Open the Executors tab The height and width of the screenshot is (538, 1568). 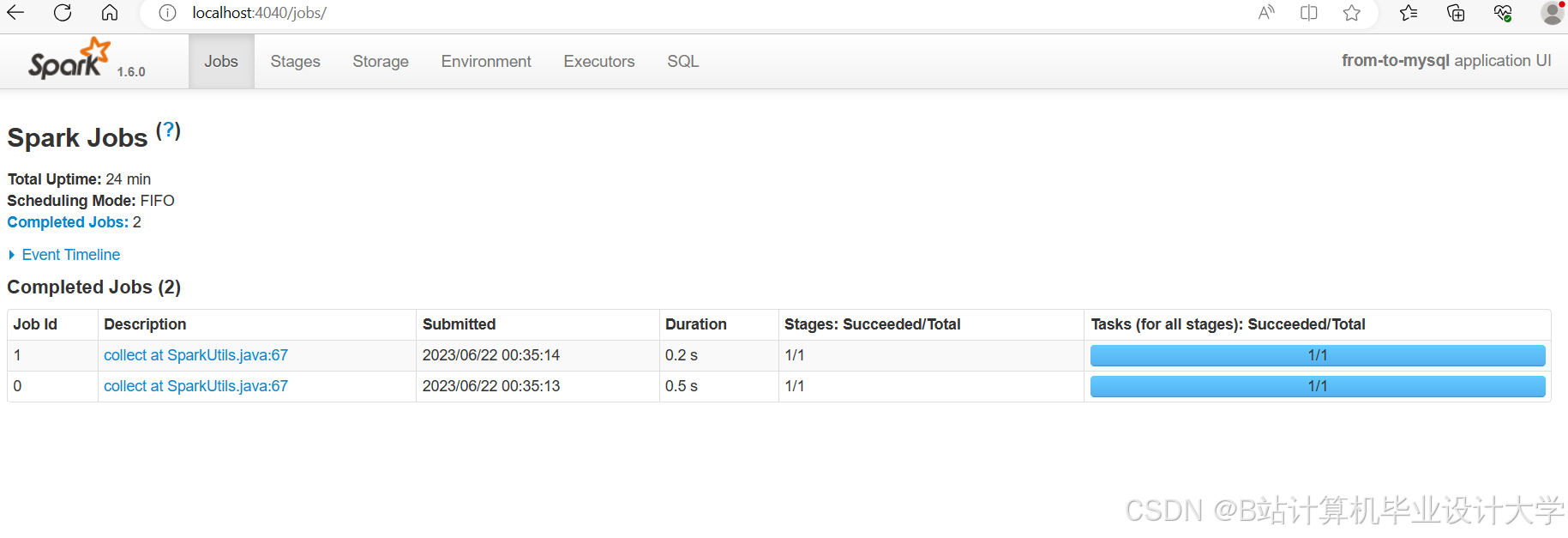pyautogui.click(x=599, y=62)
